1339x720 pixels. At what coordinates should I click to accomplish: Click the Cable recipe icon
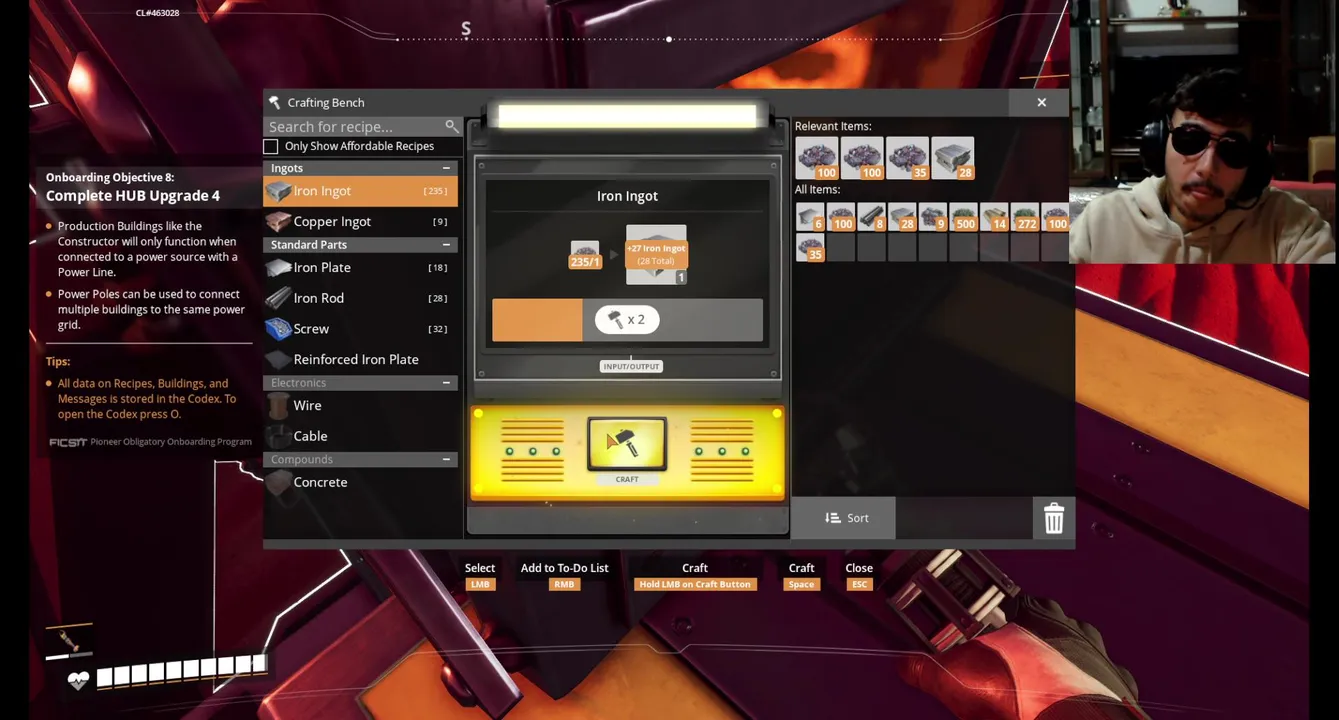(x=279, y=436)
